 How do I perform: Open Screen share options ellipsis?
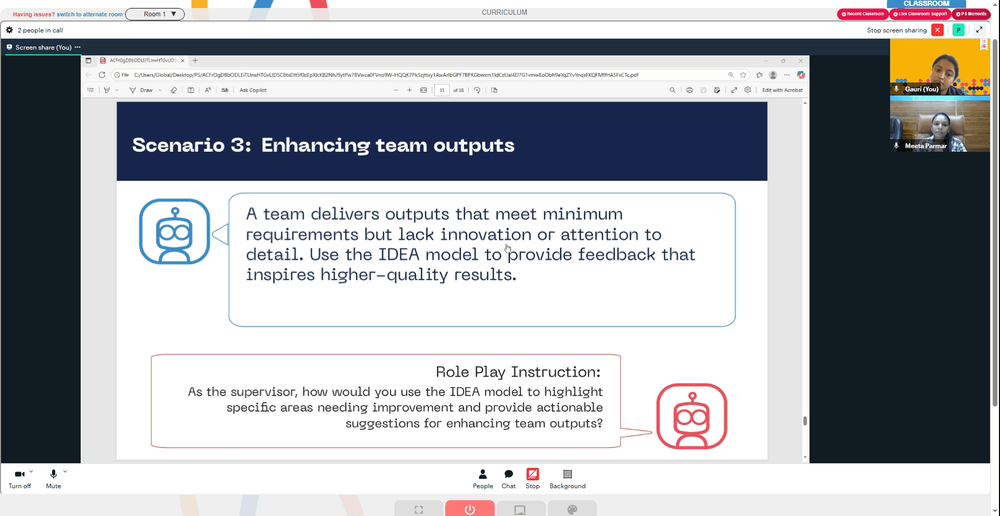point(78,47)
